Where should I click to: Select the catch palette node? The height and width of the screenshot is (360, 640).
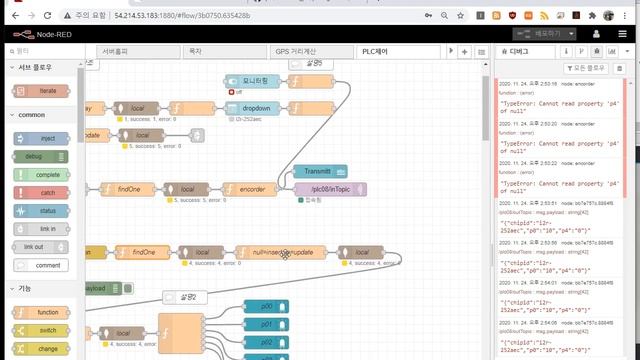point(41,193)
